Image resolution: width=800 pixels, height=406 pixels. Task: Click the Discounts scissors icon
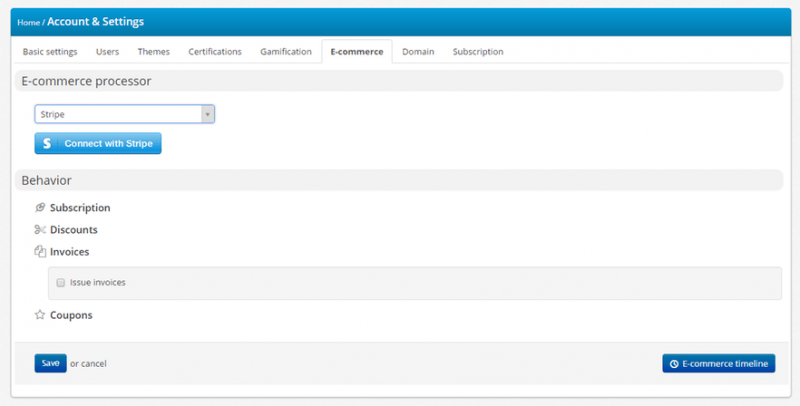[x=40, y=230]
